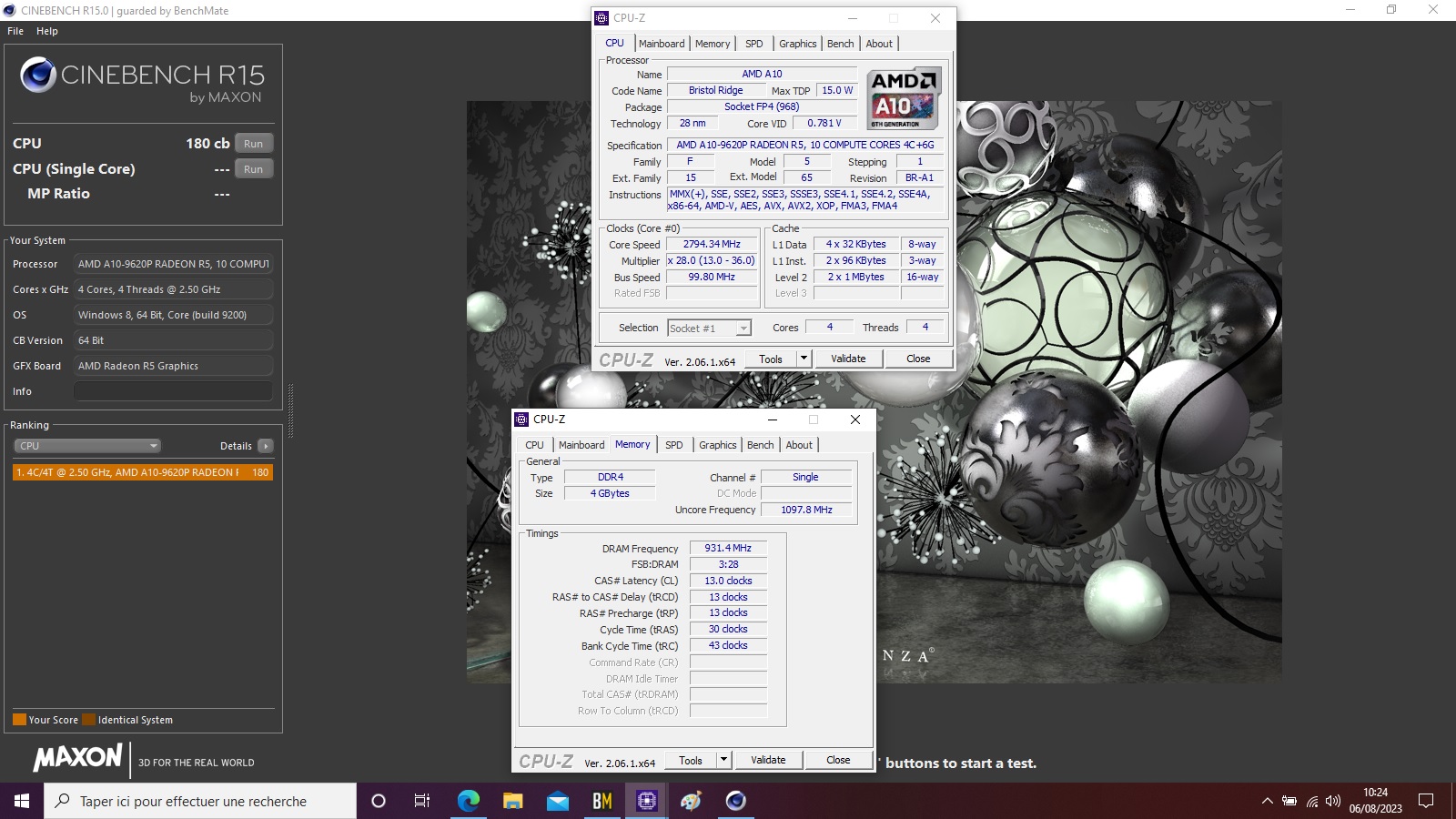Image resolution: width=1456 pixels, height=819 pixels.
Task: Open Graphics tab in upper CPU-Z window
Action: 798,44
